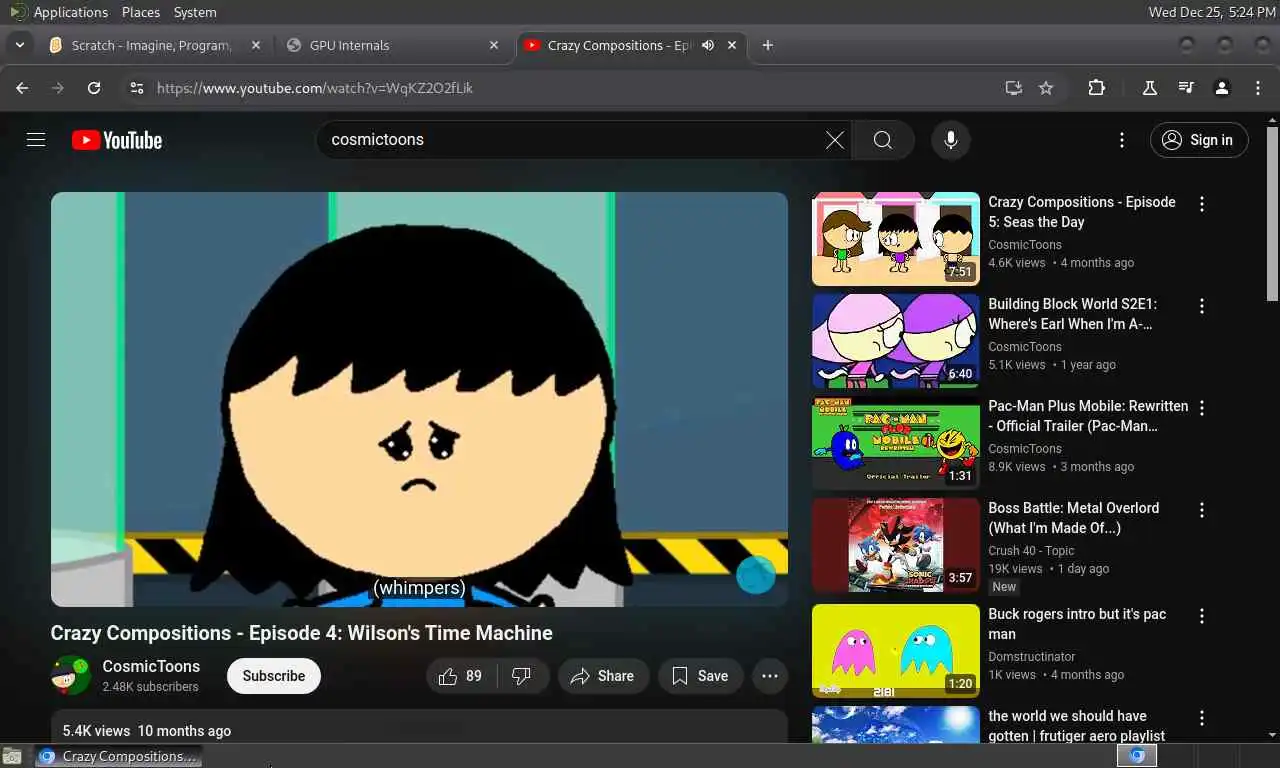The width and height of the screenshot is (1280, 768).
Task: Open options for frutiger aero playlist video
Action: tap(1202, 718)
